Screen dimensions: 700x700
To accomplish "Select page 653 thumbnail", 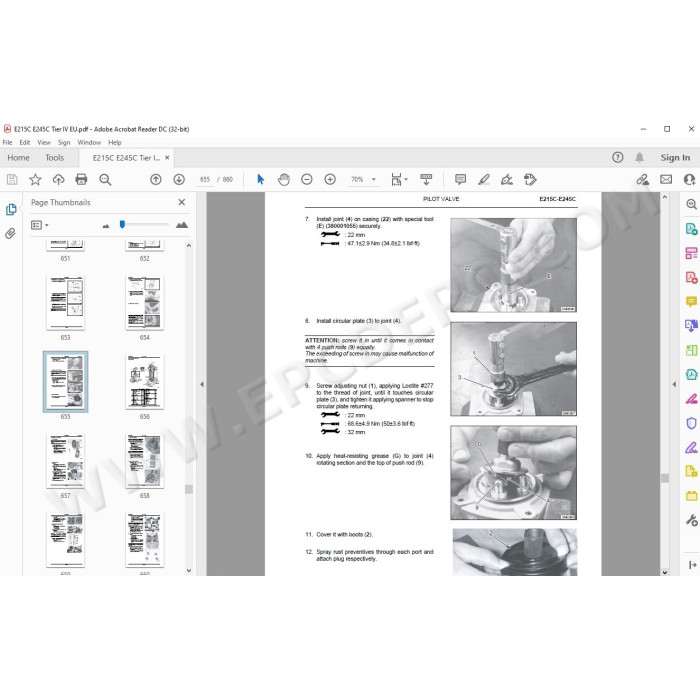I will click(x=65, y=303).
